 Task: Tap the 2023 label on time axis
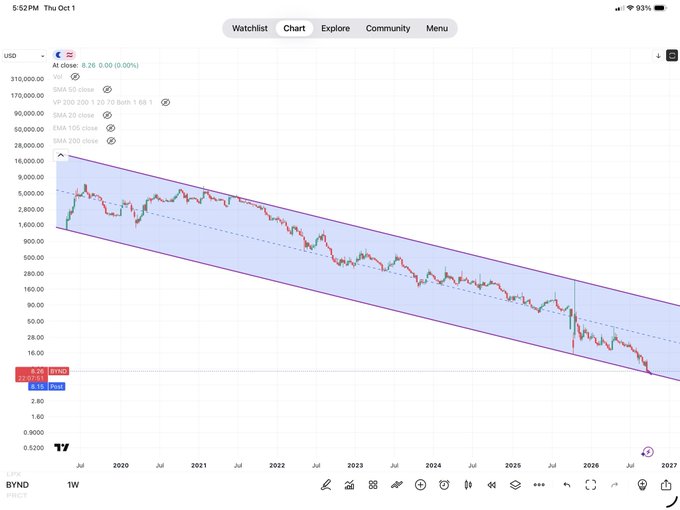click(x=355, y=465)
